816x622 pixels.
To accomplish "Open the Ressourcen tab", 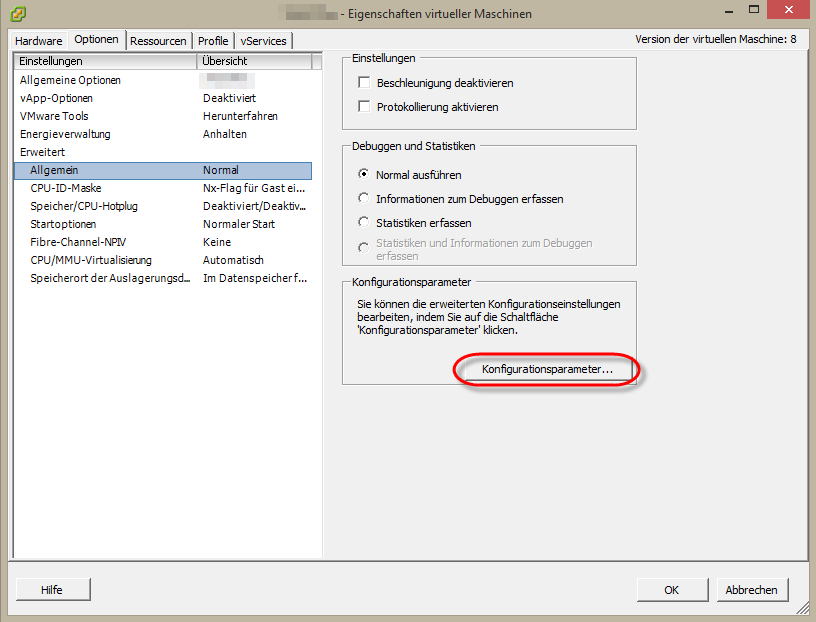I will (x=158, y=41).
